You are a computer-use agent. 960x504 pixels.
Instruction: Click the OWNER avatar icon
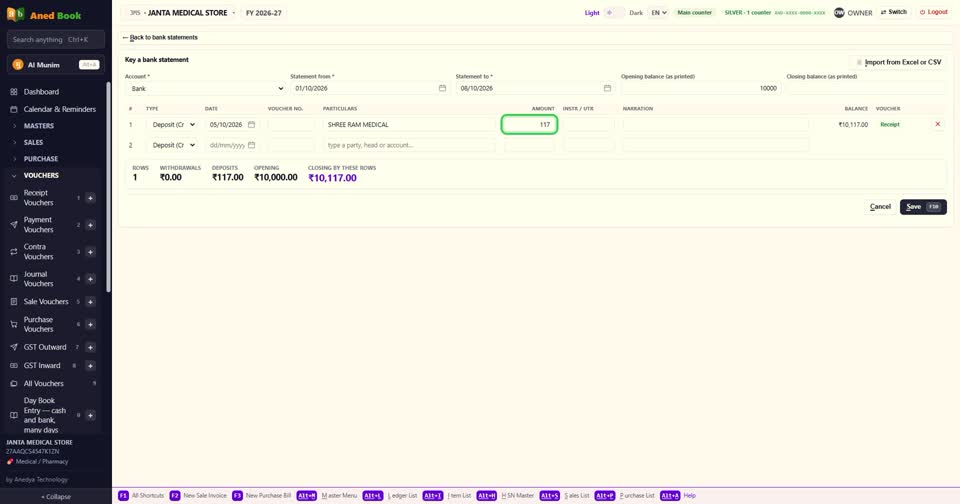(839, 12)
